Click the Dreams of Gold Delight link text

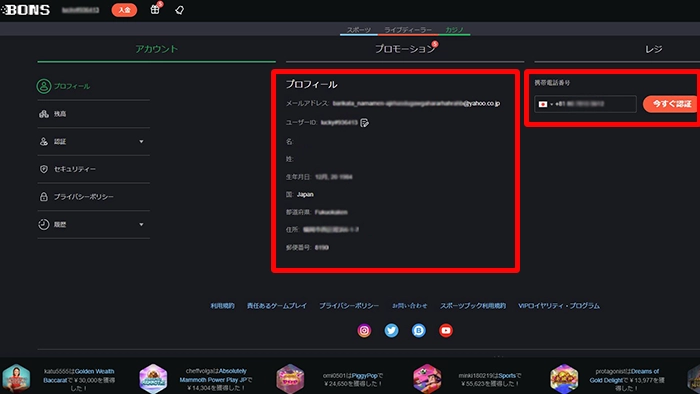point(625,376)
